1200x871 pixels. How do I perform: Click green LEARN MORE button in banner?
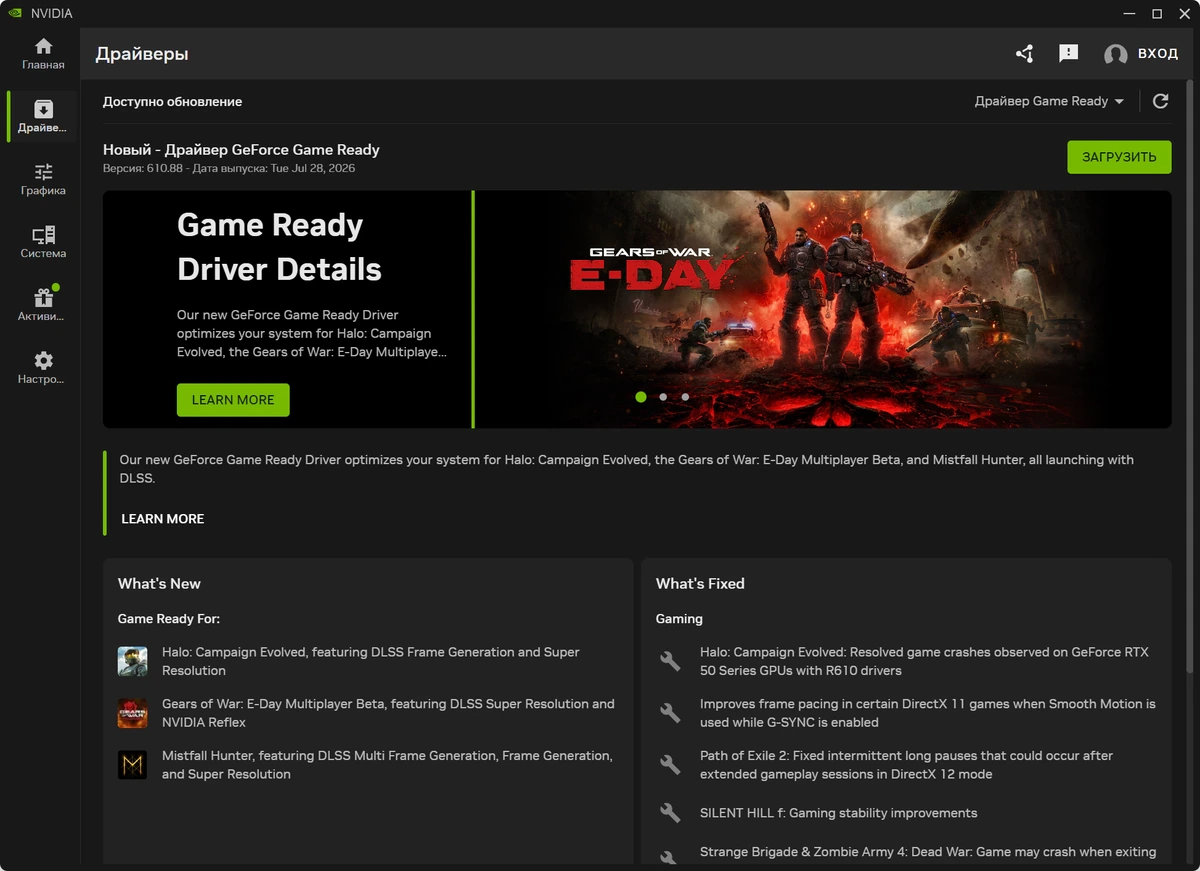tap(233, 400)
